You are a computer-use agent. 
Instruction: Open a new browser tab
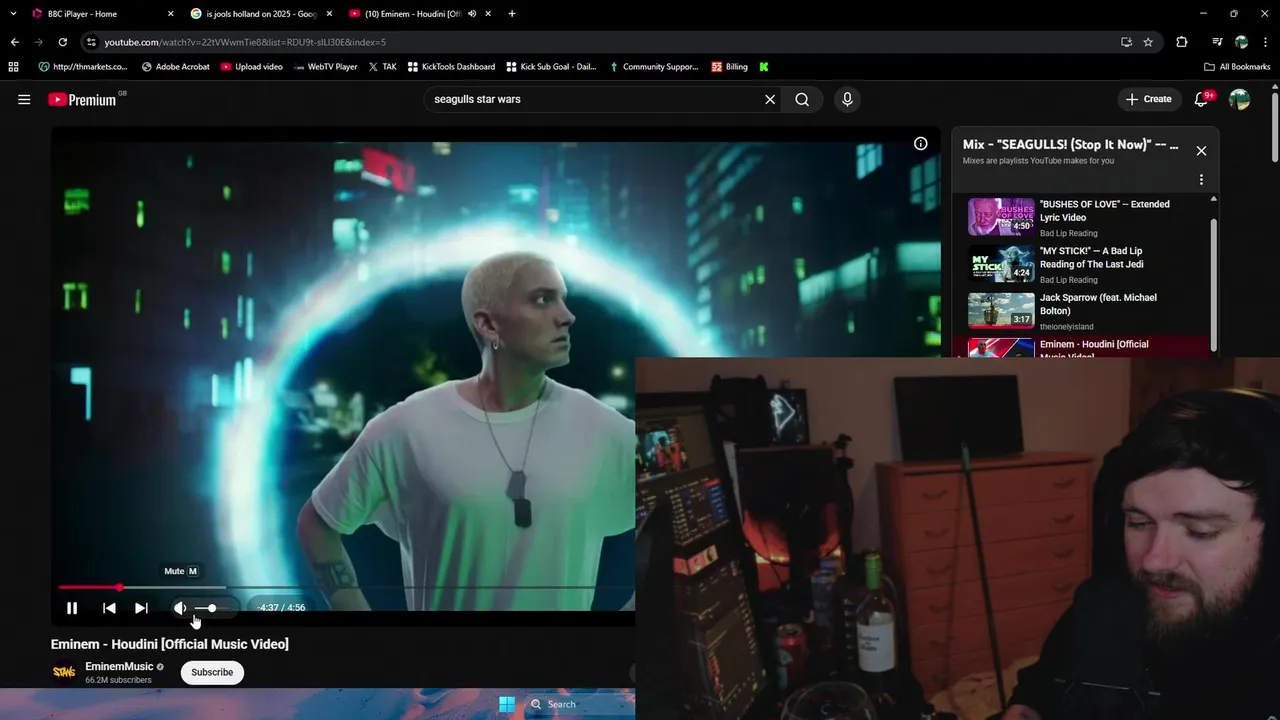click(512, 14)
